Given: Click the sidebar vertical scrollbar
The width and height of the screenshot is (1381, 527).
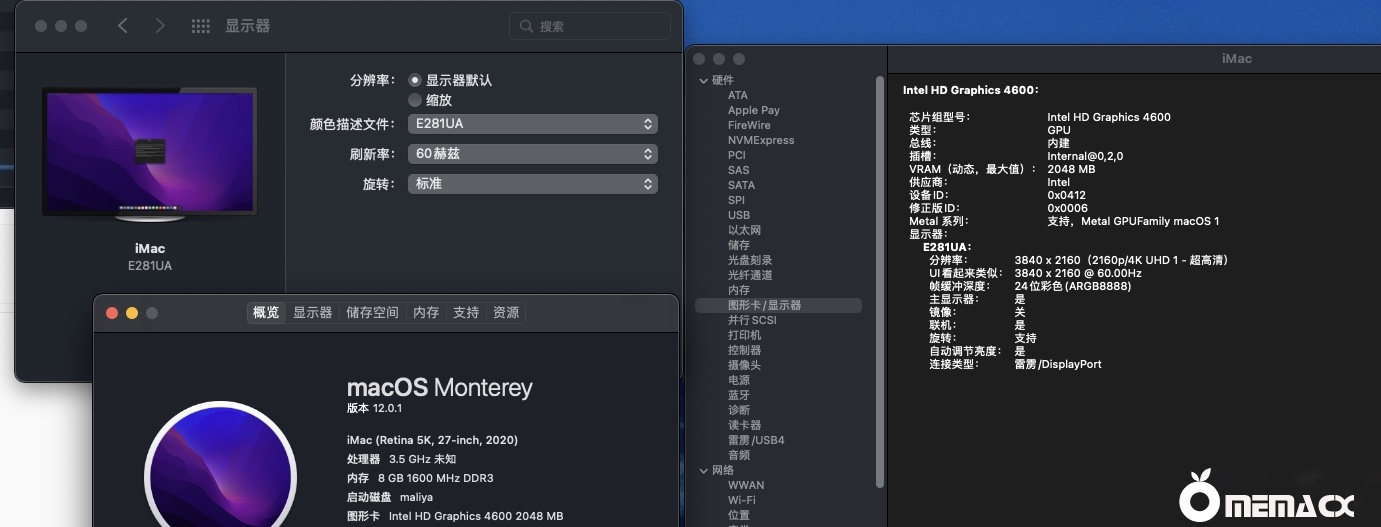Looking at the screenshot, I should pyautogui.click(x=880, y=280).
